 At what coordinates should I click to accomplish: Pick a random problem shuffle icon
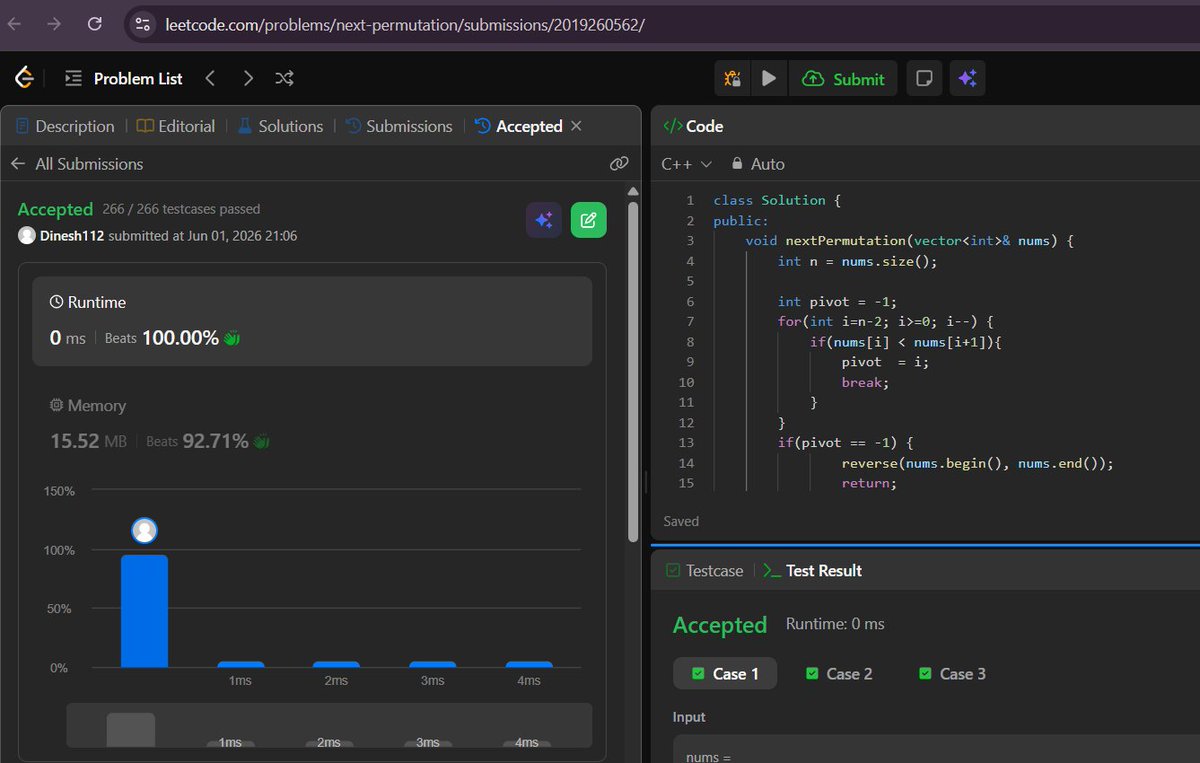tap(284, 78)
